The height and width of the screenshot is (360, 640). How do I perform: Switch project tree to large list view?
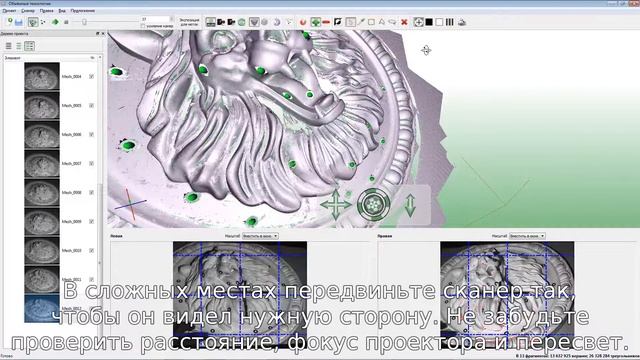[9, 46]
